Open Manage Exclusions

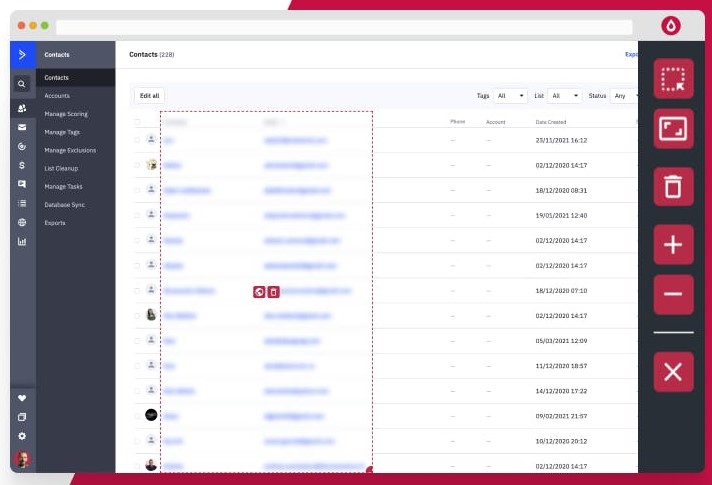(x=70, y=150)
